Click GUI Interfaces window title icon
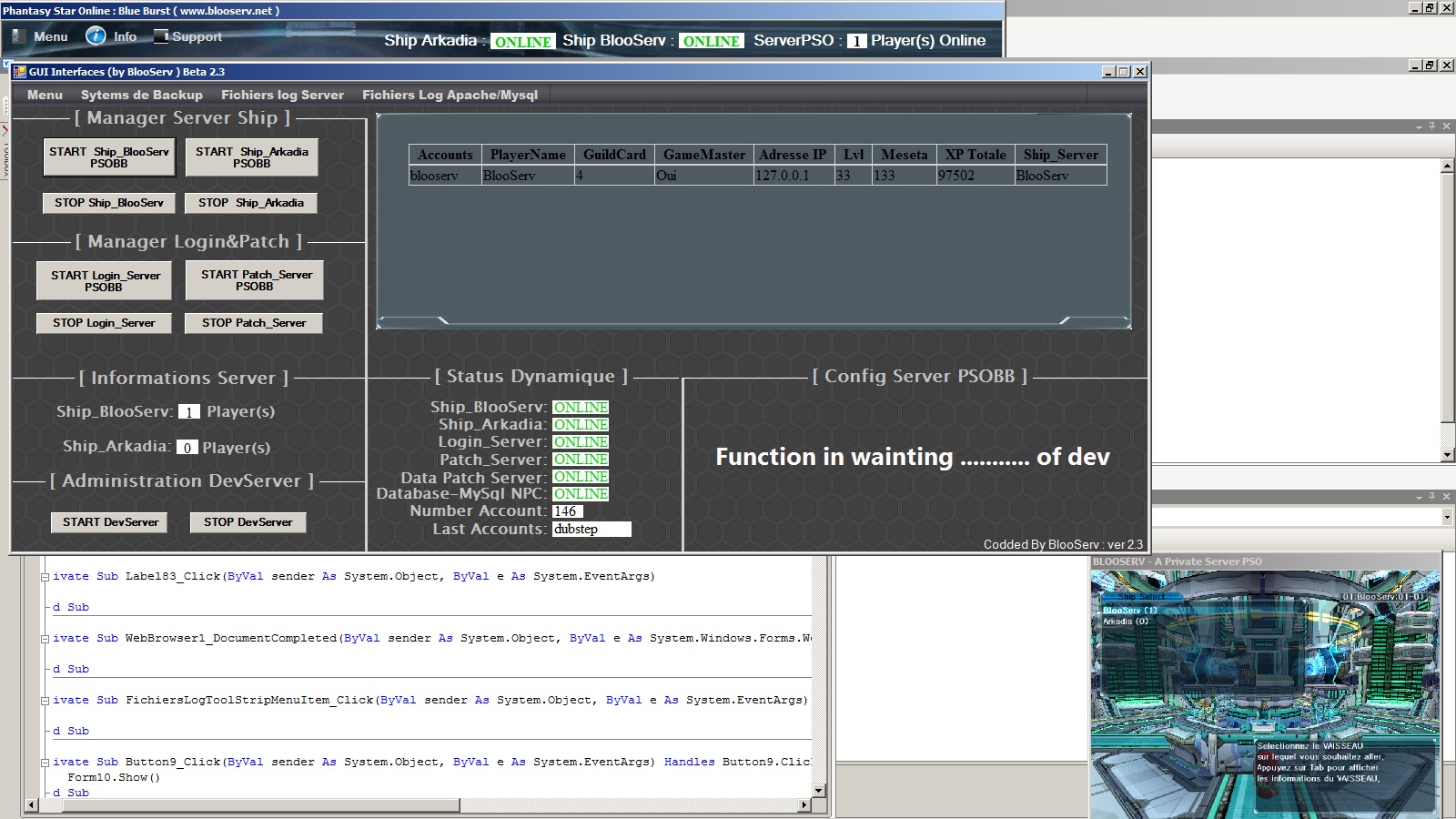The image size is (1456, 819). 20,72
